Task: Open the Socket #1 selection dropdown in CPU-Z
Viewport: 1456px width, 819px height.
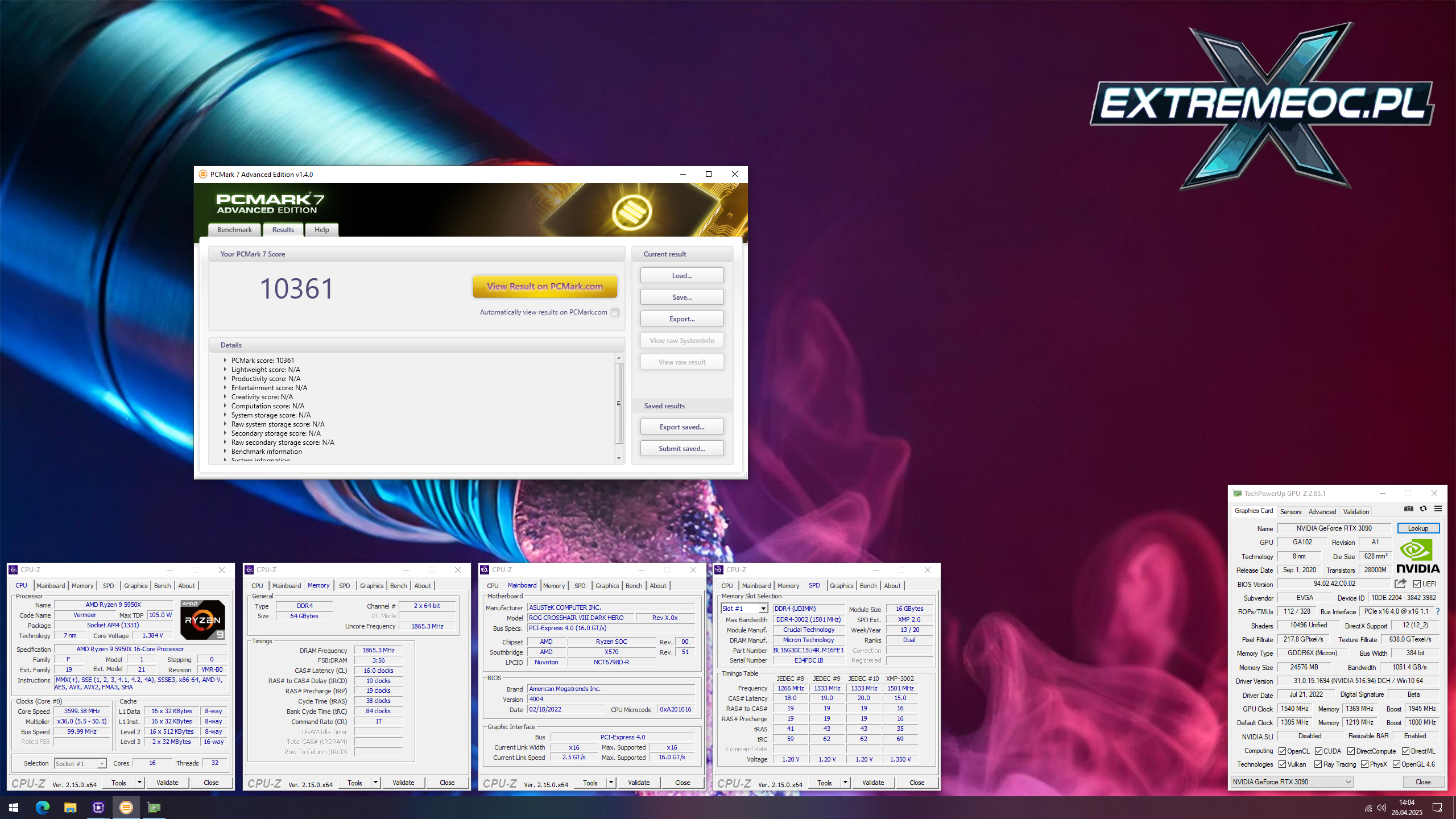Action: [x=81, y=763]
